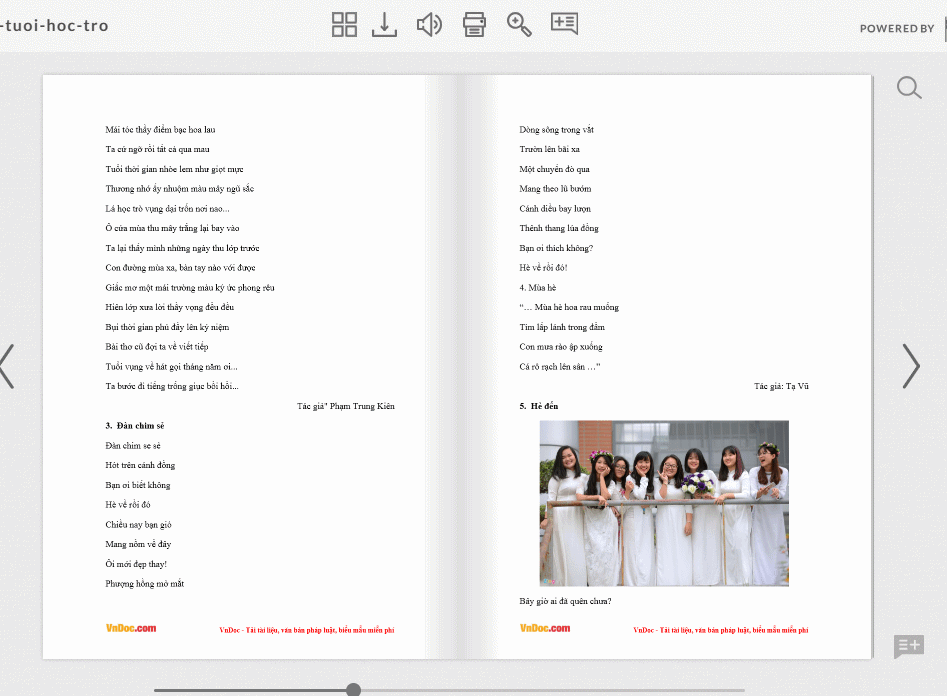This screenshot has width=947, height=696.
Task: Click the line "Ôi mới đẹp thay!"
Action: click(136, 564)
